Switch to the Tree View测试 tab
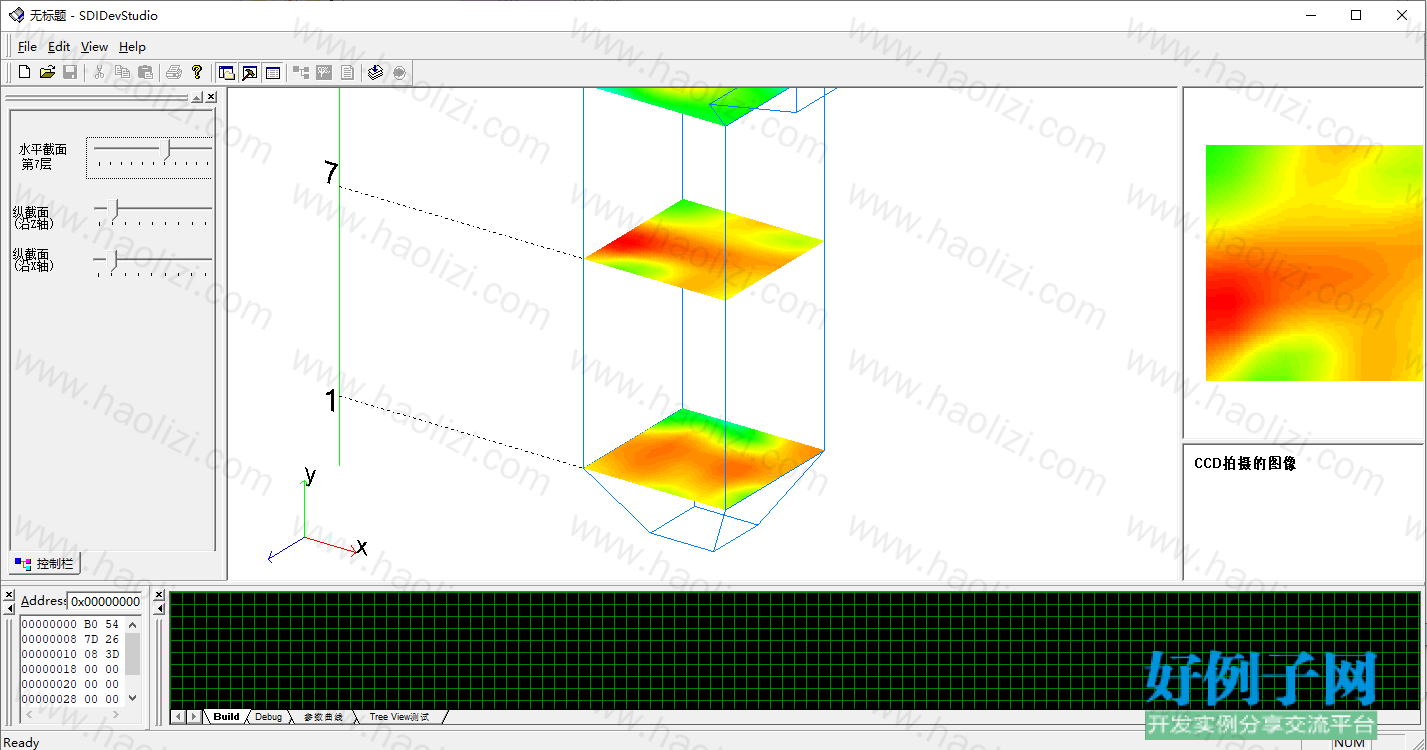The width and height of the screenshot is (1427, 750). pos(399,717)
